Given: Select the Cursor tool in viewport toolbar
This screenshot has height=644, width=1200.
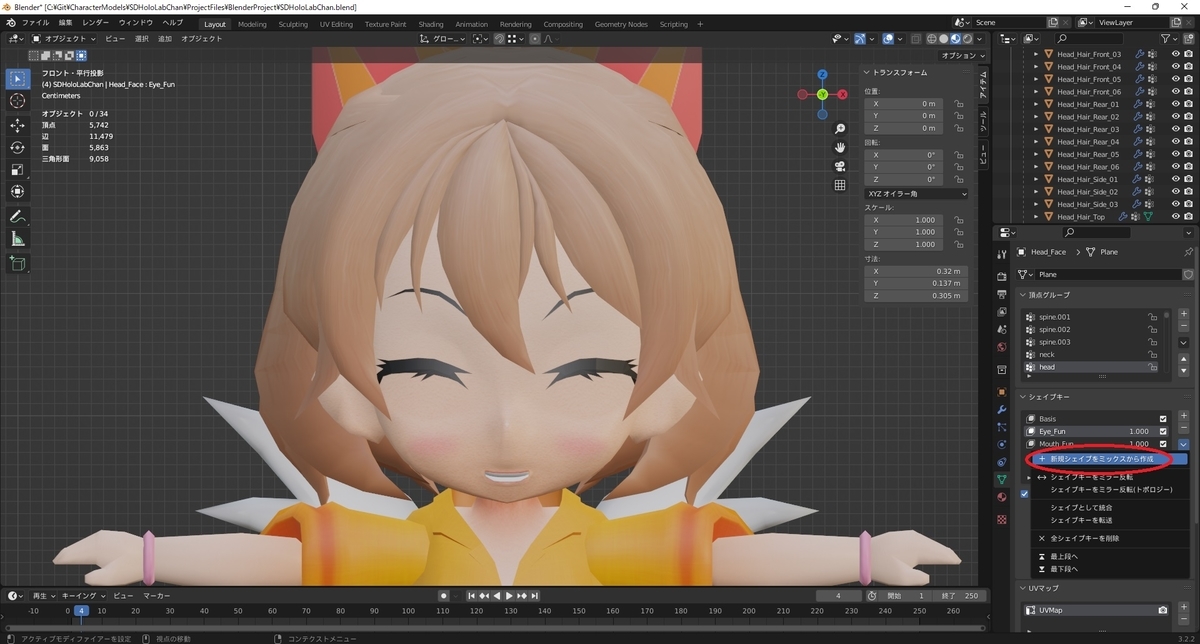Looking at the screenshot, I should pyautogui.click(x=17, y=101).
